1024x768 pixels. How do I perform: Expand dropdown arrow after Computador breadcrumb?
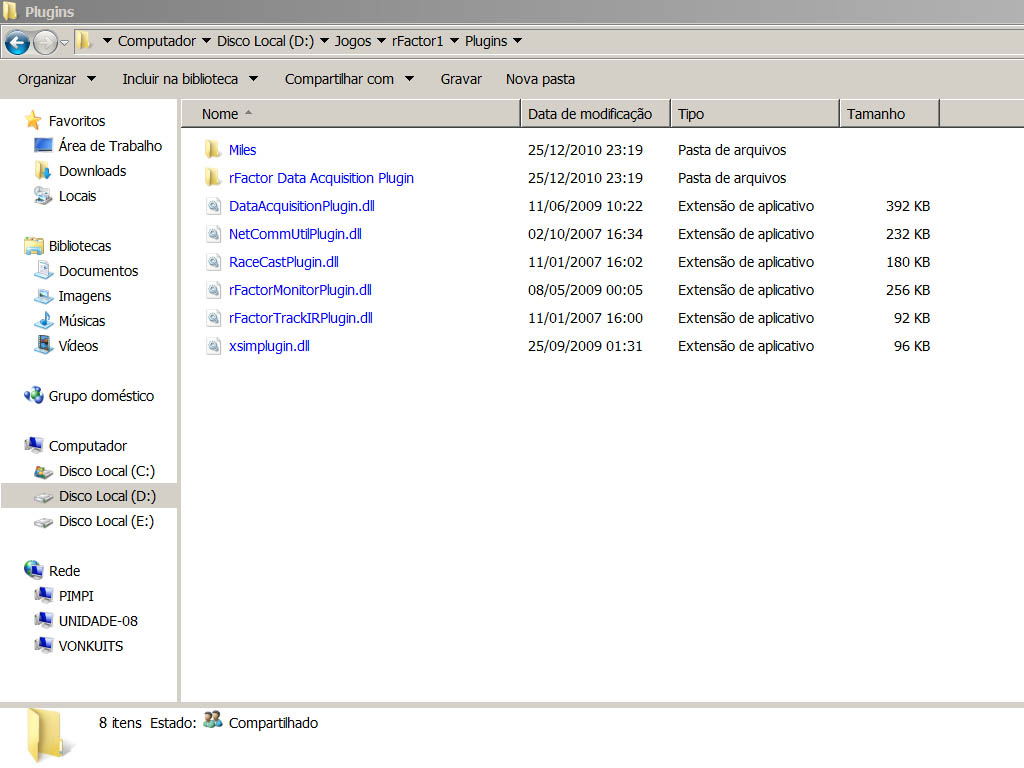pos(206,41)
